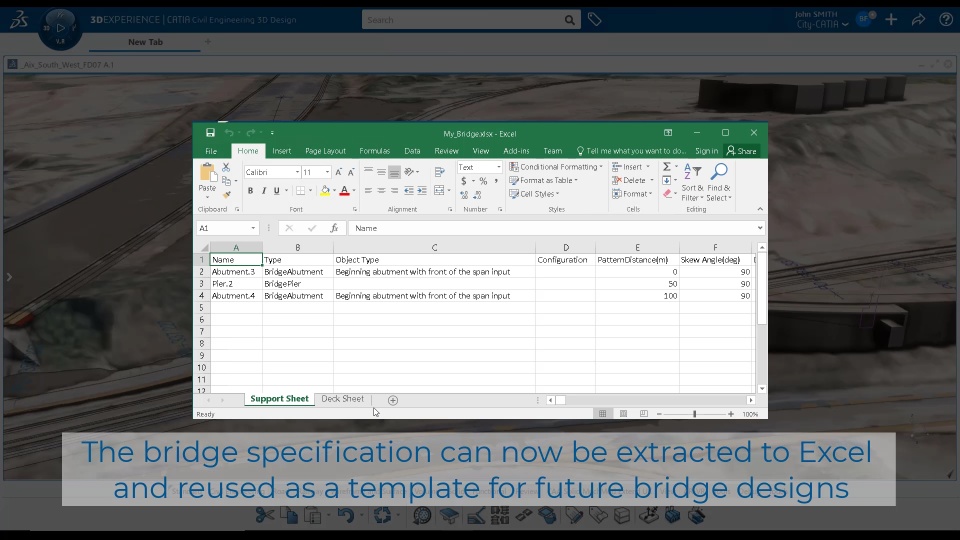Open the font size 11 dropdown
960x540 pixels.
pyautogui.click(x=327, y=172)
